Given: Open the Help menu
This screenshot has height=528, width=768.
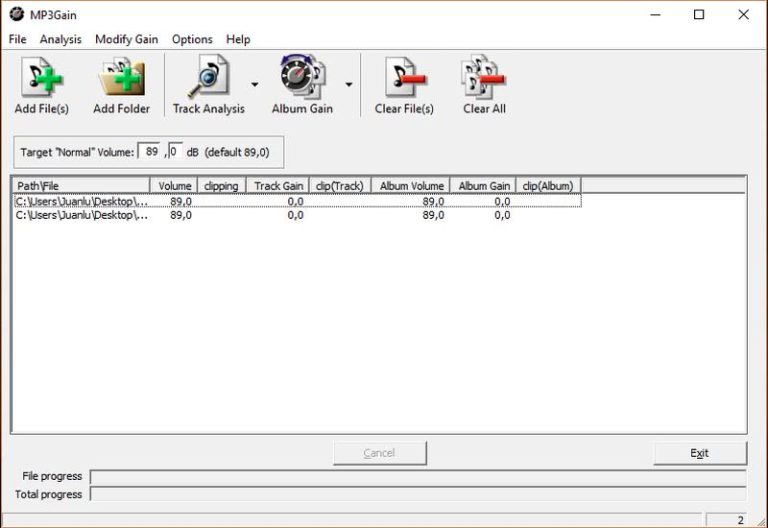Looking at the screenshot, I should pos(238,39).
